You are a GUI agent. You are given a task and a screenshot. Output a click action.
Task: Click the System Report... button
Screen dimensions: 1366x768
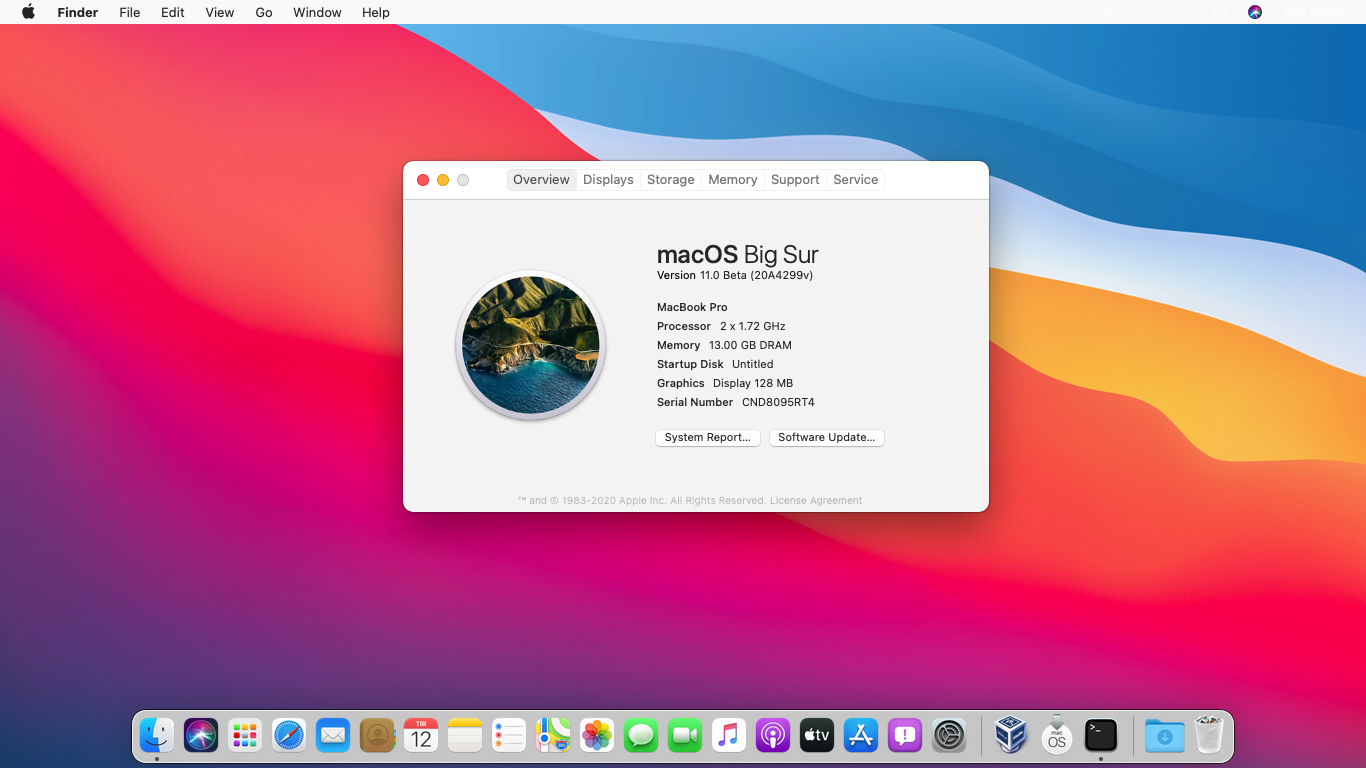click(x=708, y=437)
